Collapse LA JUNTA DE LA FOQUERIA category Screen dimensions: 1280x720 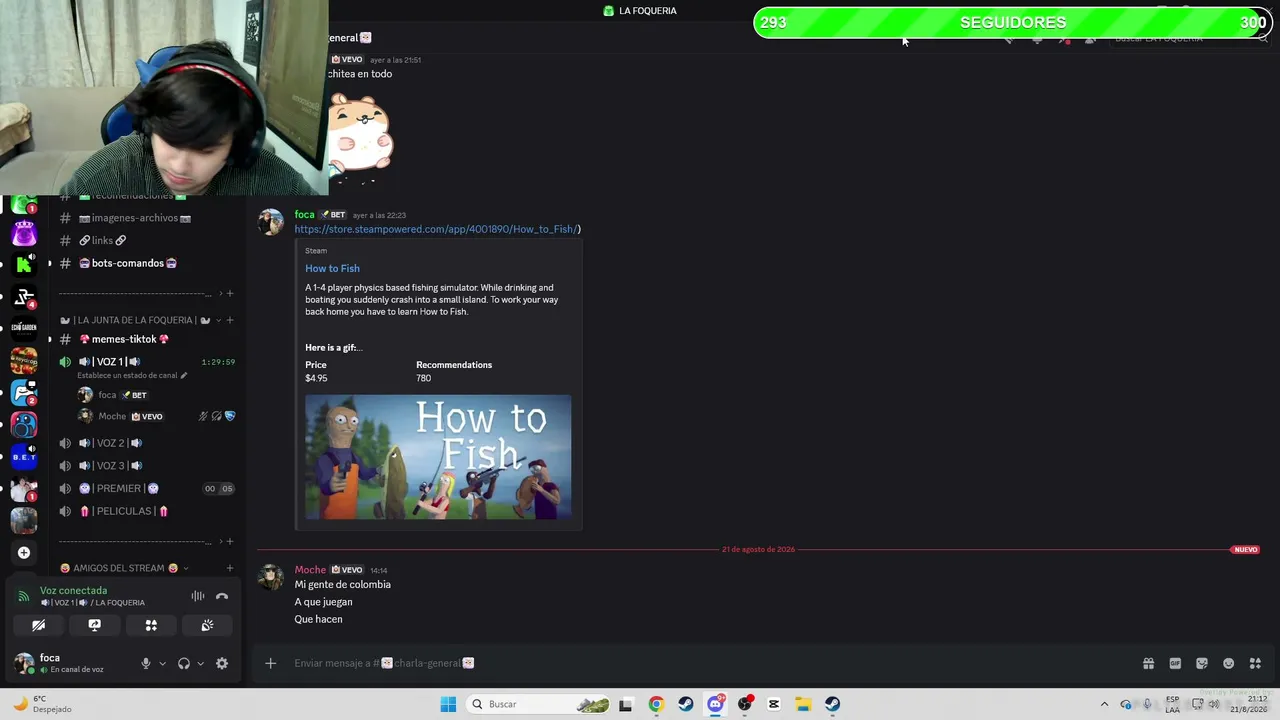tap(135, 320)
